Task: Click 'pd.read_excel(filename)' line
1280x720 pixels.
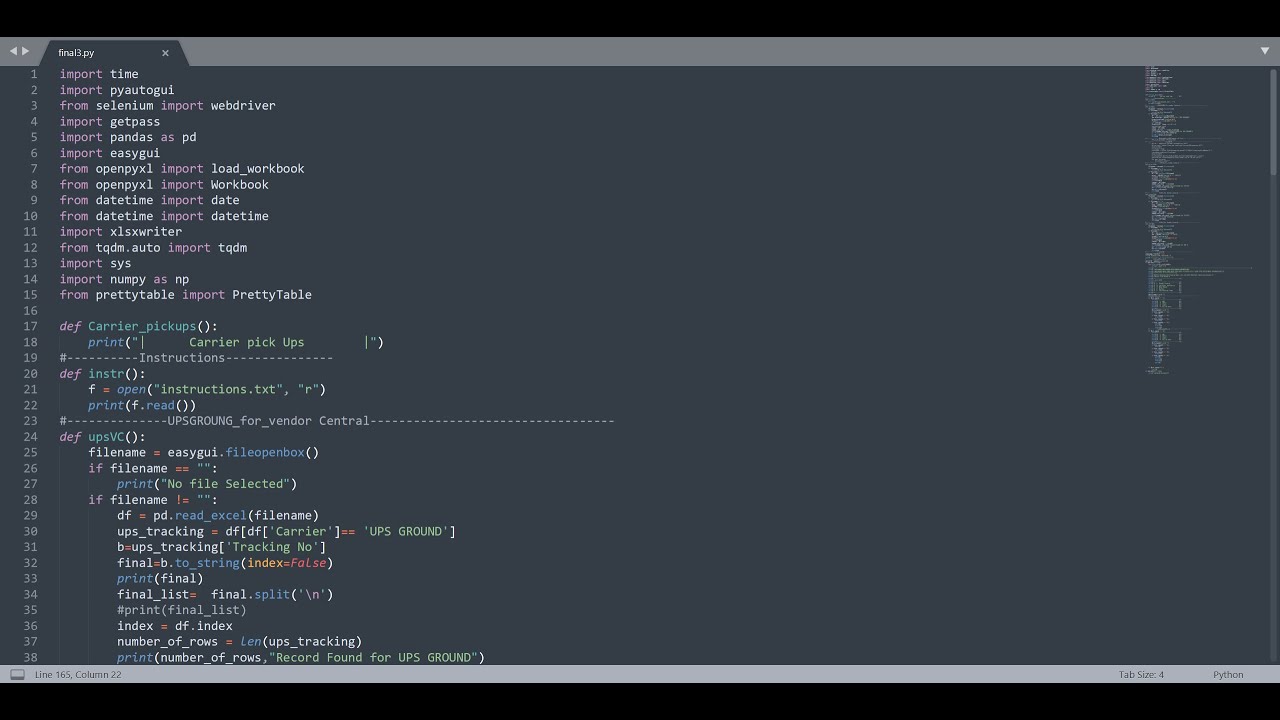Action: coord(218,515)
